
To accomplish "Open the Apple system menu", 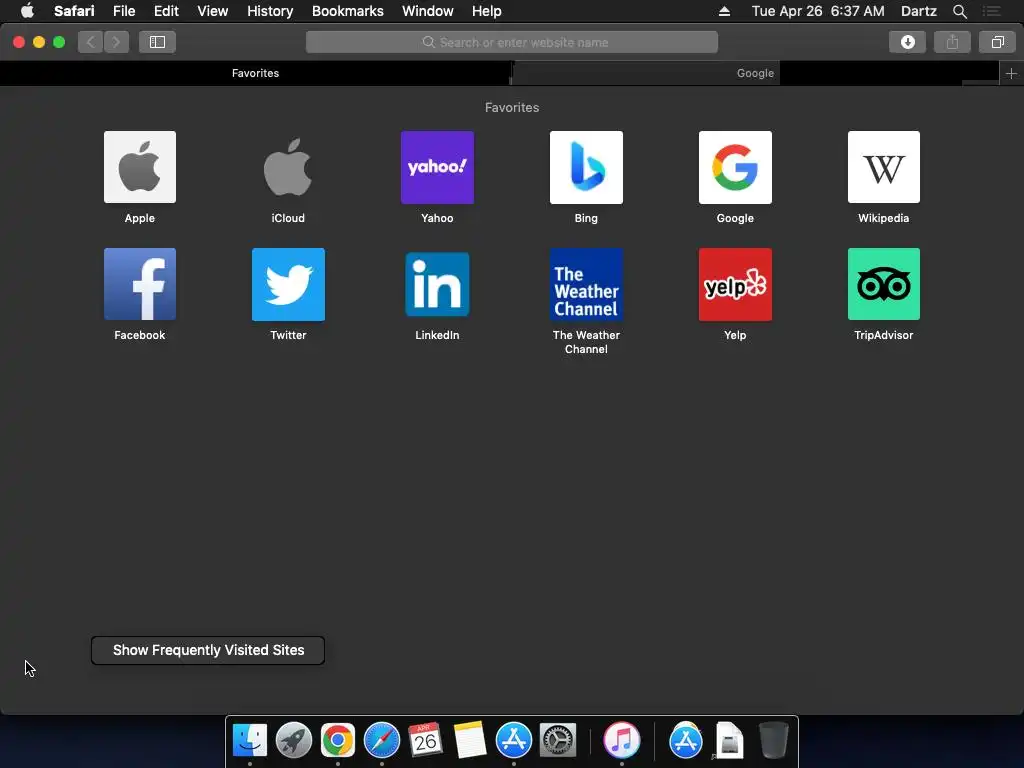I will 27,11.
